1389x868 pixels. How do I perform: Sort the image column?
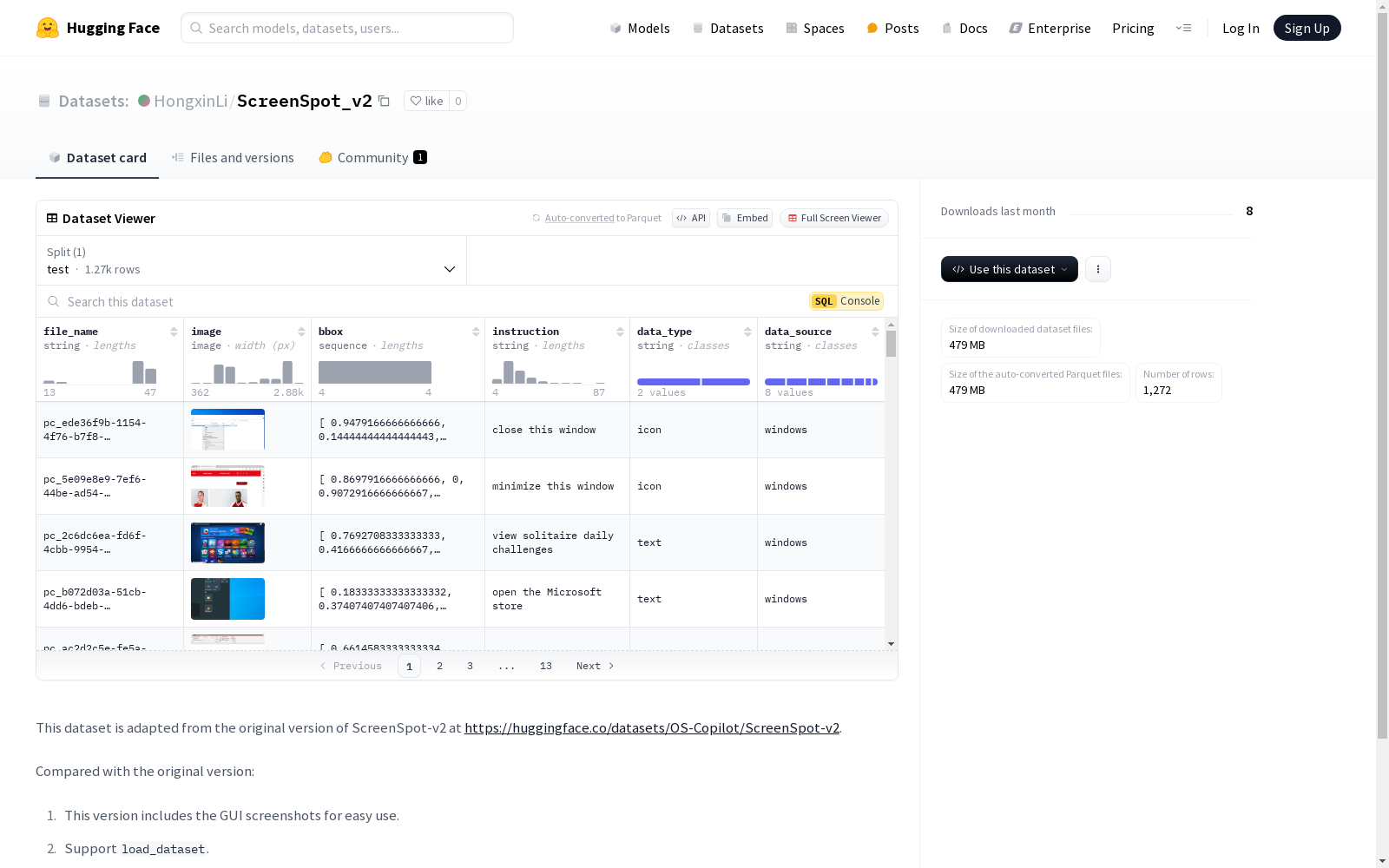pos(301,332)
